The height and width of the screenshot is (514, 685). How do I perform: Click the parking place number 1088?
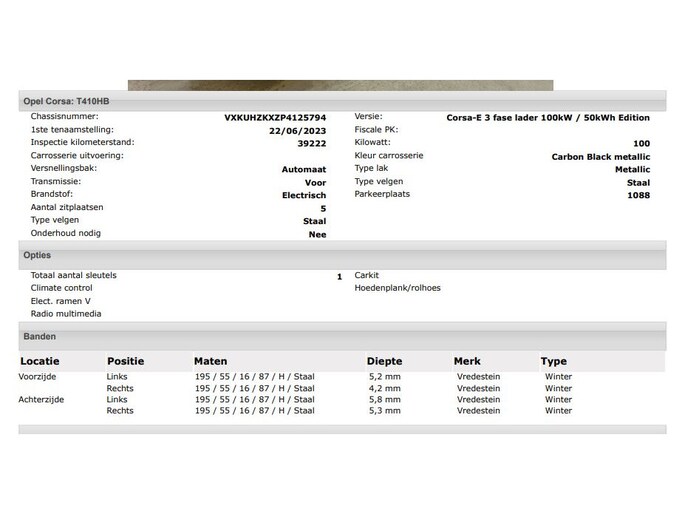[638, 195]
